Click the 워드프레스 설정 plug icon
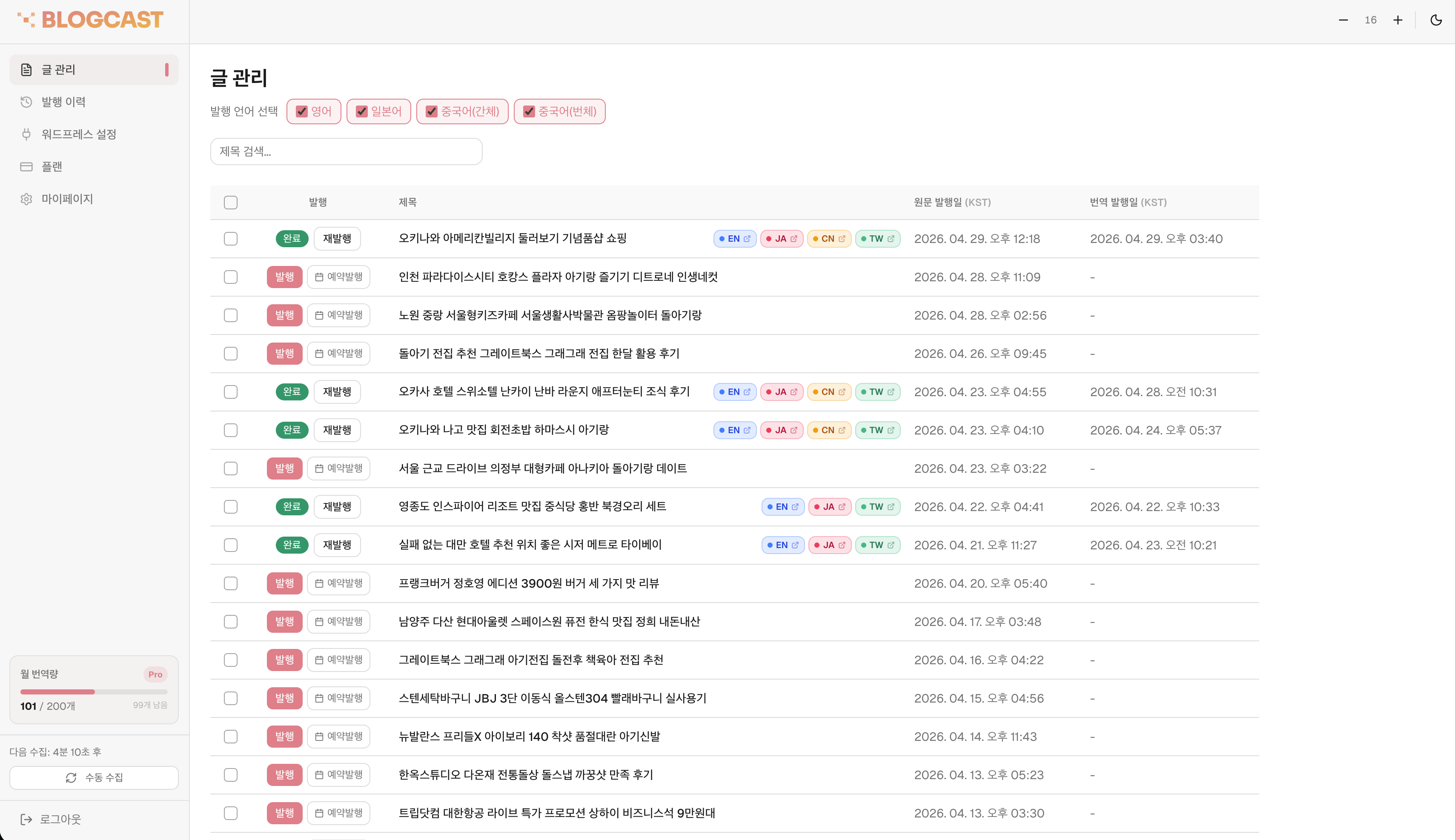1455x840 pixels. click(26, 134)
